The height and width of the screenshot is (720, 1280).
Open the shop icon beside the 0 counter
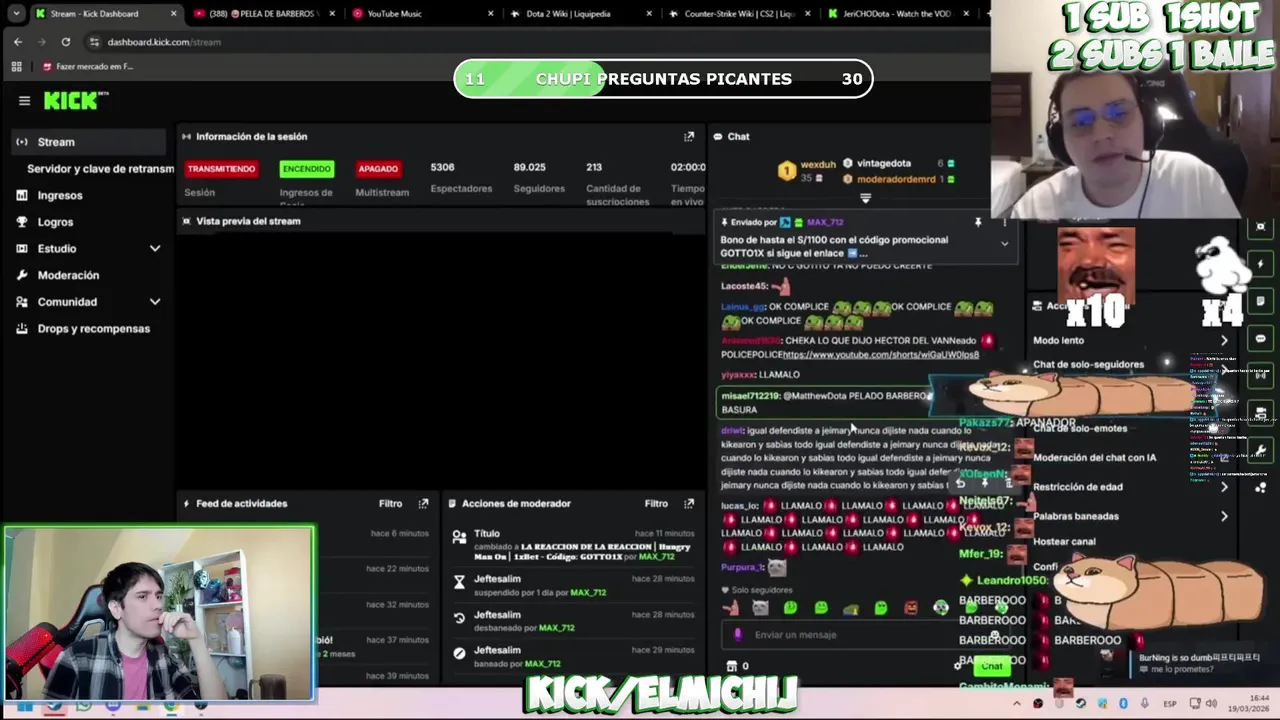coord(731,666)
